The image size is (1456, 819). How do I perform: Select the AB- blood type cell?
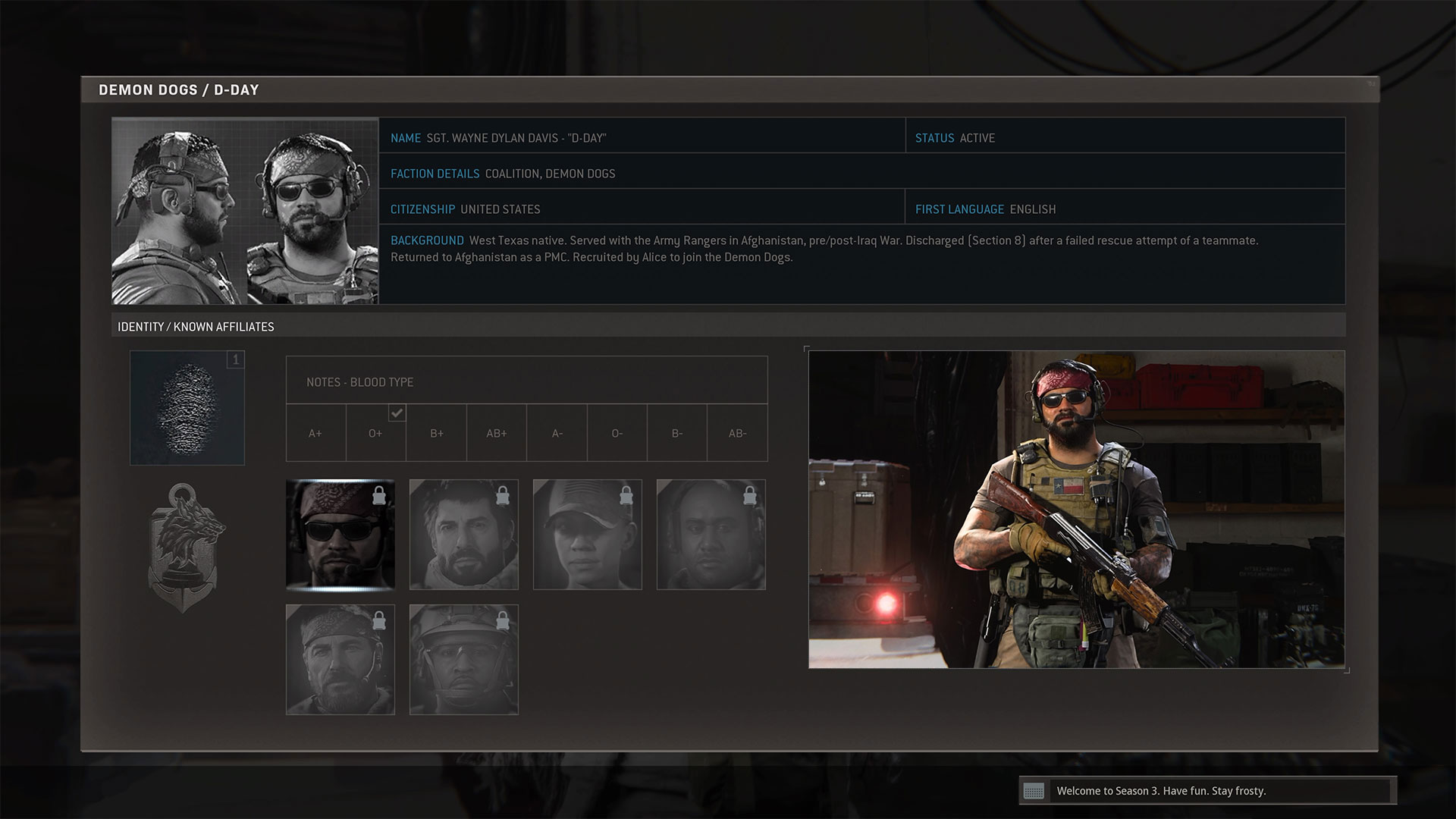pyautogui.click(x=738, y=433)
